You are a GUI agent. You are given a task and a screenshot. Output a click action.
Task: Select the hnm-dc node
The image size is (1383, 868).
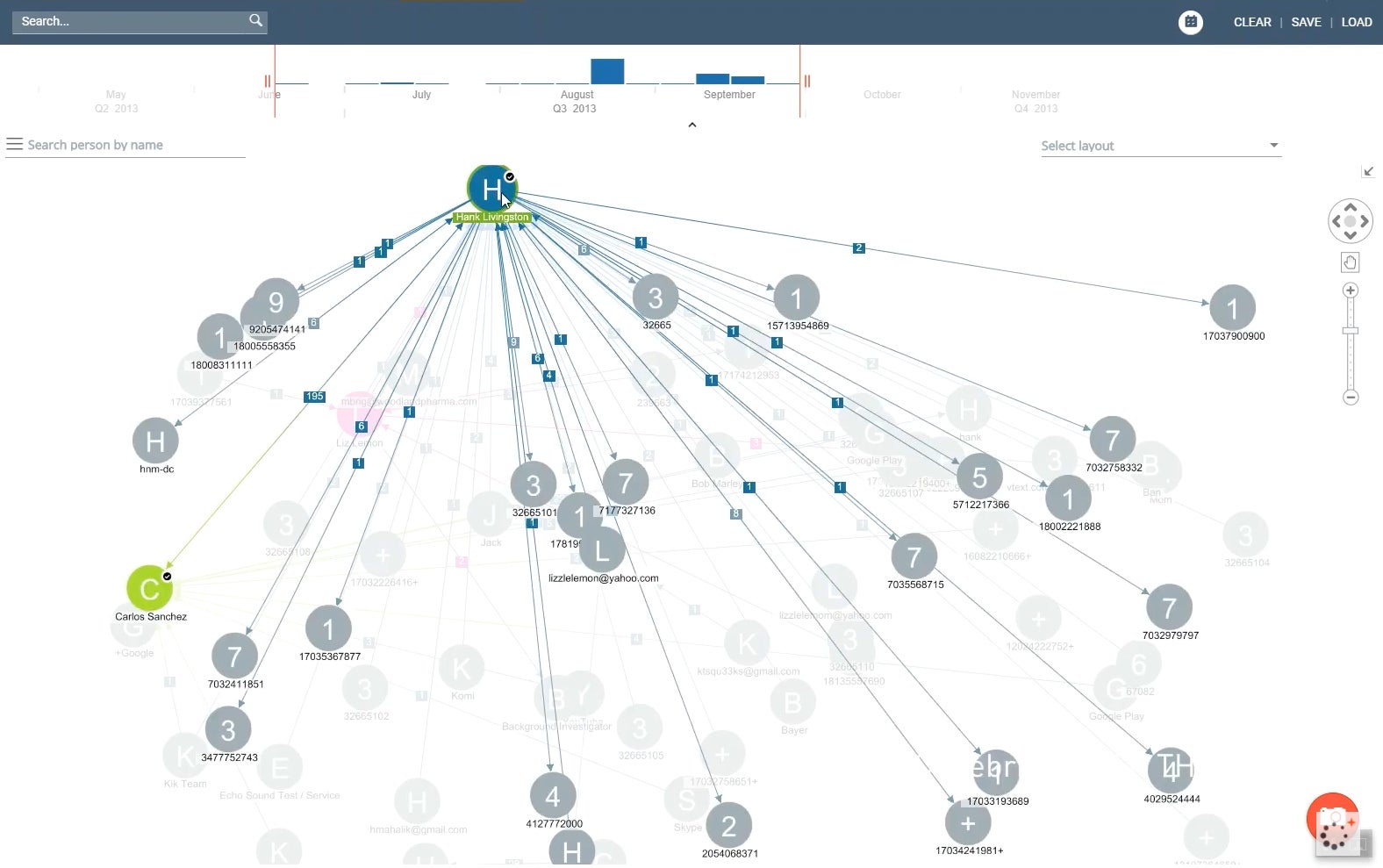tap(155, 441)
